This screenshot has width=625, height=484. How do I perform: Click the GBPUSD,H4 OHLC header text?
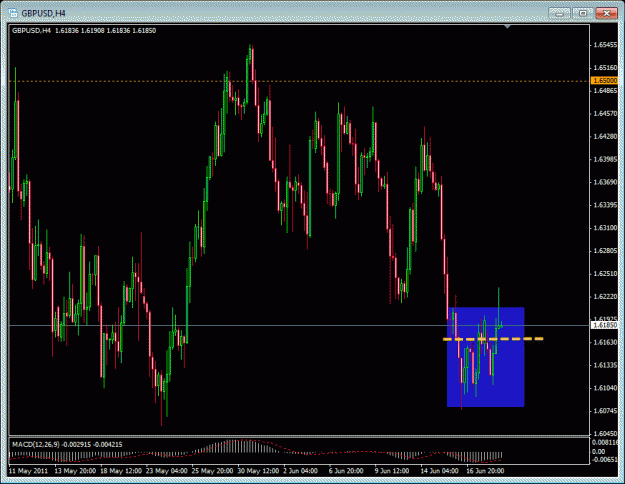pyautogui.click(x=84, y=30)
